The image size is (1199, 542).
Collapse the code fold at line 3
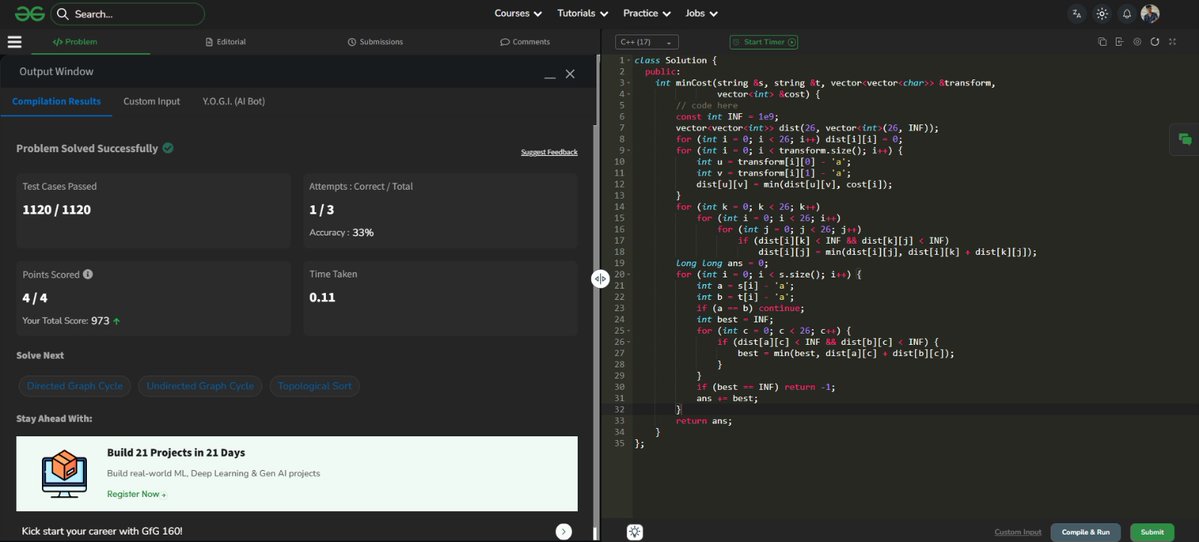coord(628,83)
